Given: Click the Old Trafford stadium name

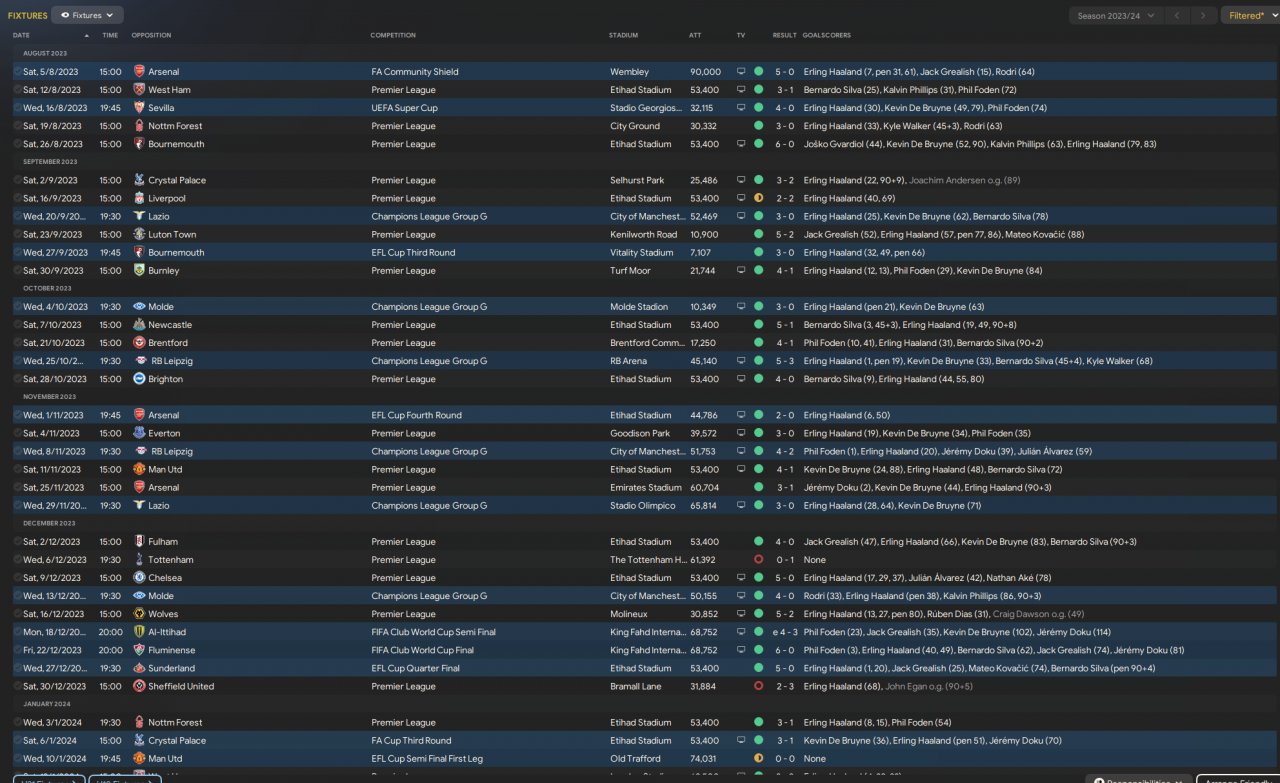Looking at the screenshot, I should (x=634, y=759).
